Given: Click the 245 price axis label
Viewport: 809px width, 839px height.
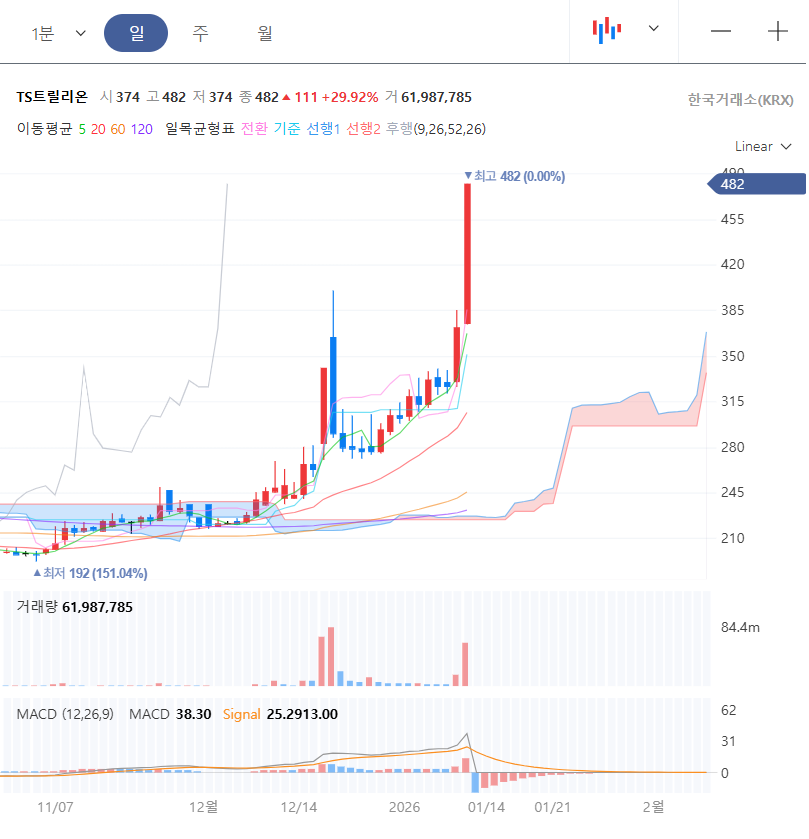Looking at the screenshot, I should 732,492.
